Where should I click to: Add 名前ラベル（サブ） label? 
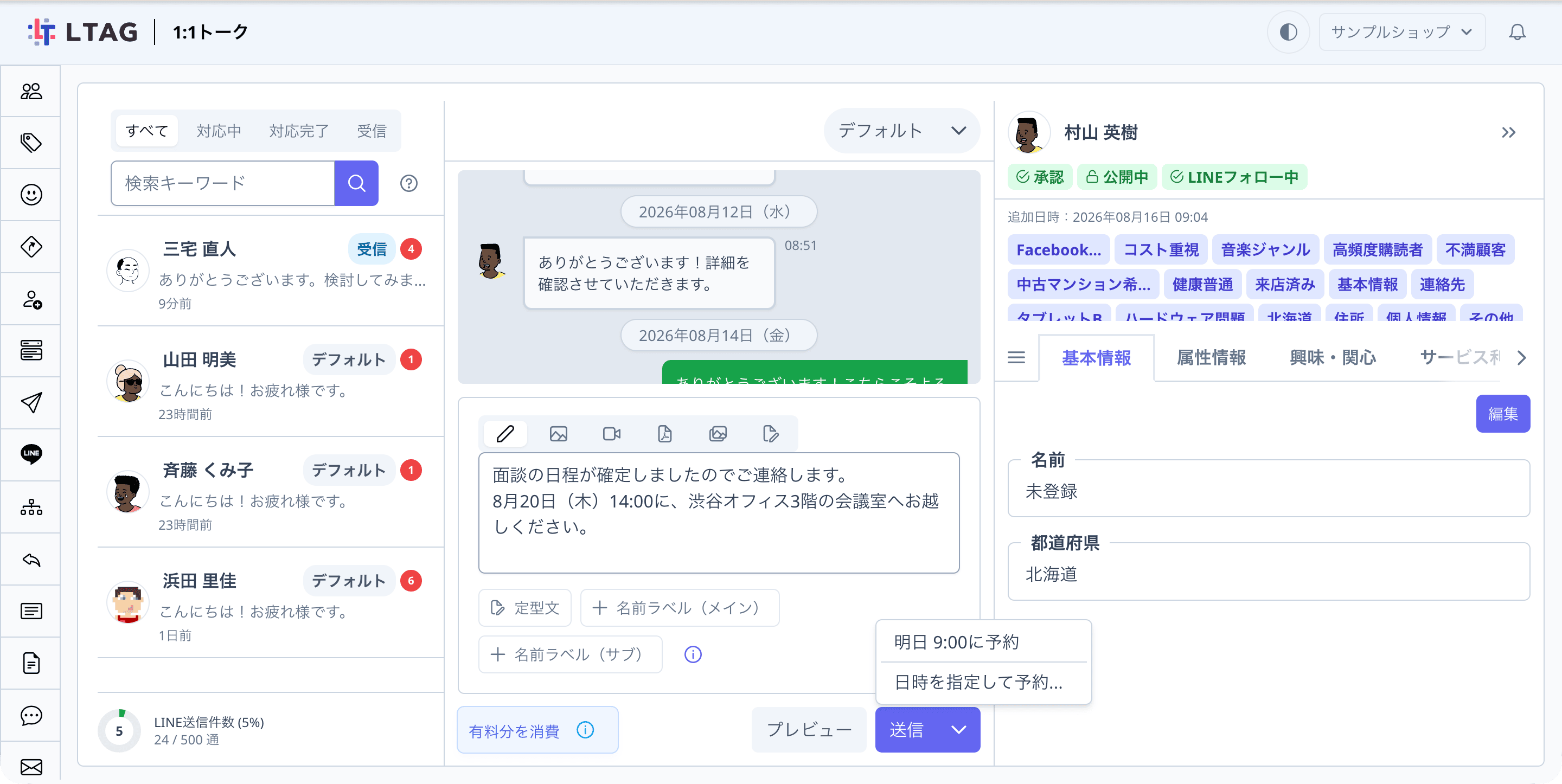pyautogui.click(x=570, y=654)
